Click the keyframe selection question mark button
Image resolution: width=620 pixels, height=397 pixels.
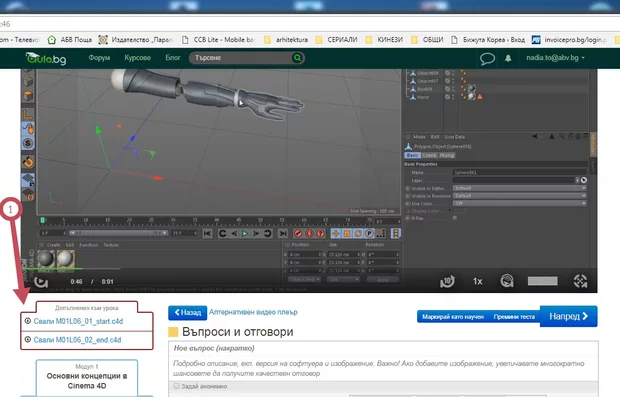[320, 234]
